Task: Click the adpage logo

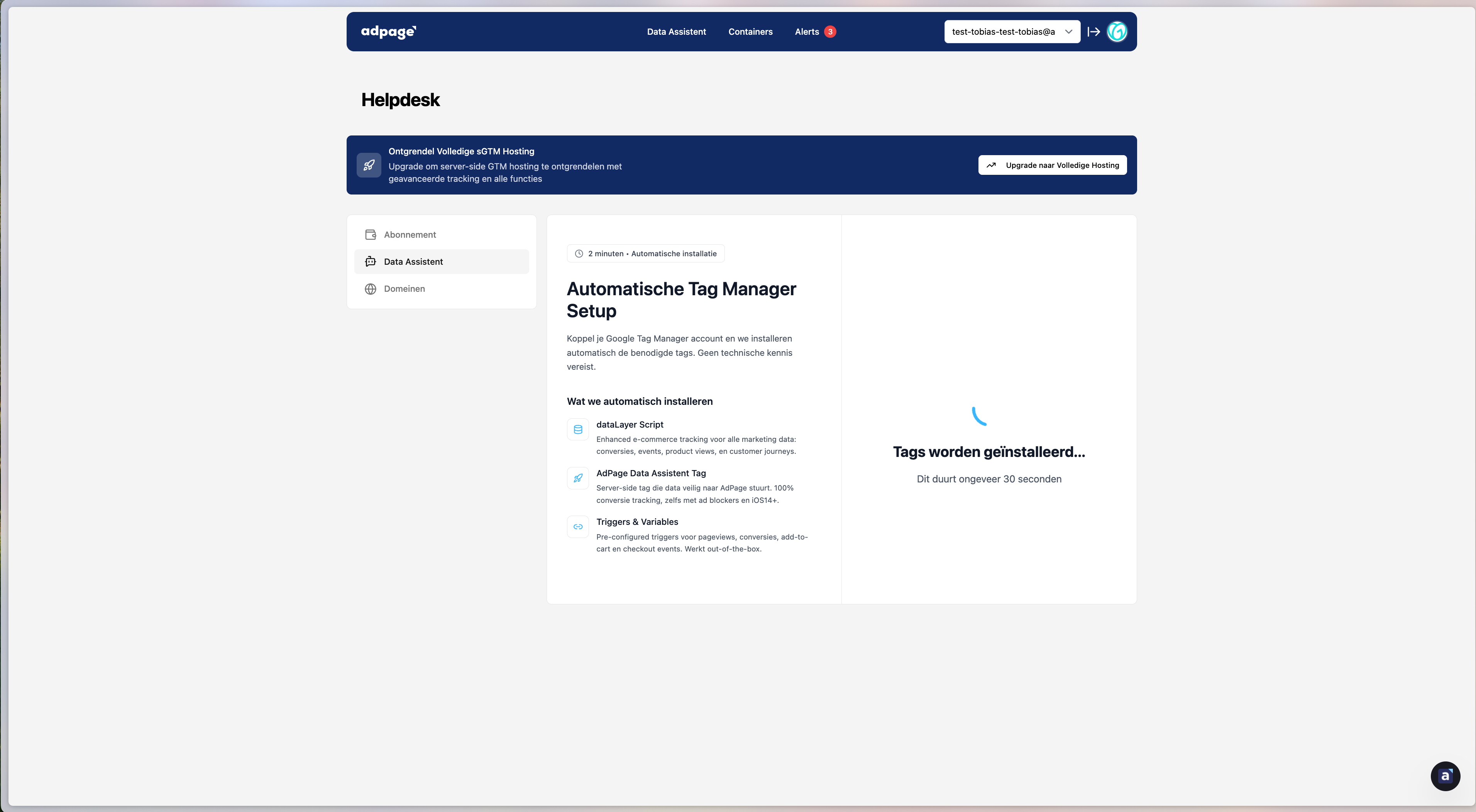Action: (388, 32)
